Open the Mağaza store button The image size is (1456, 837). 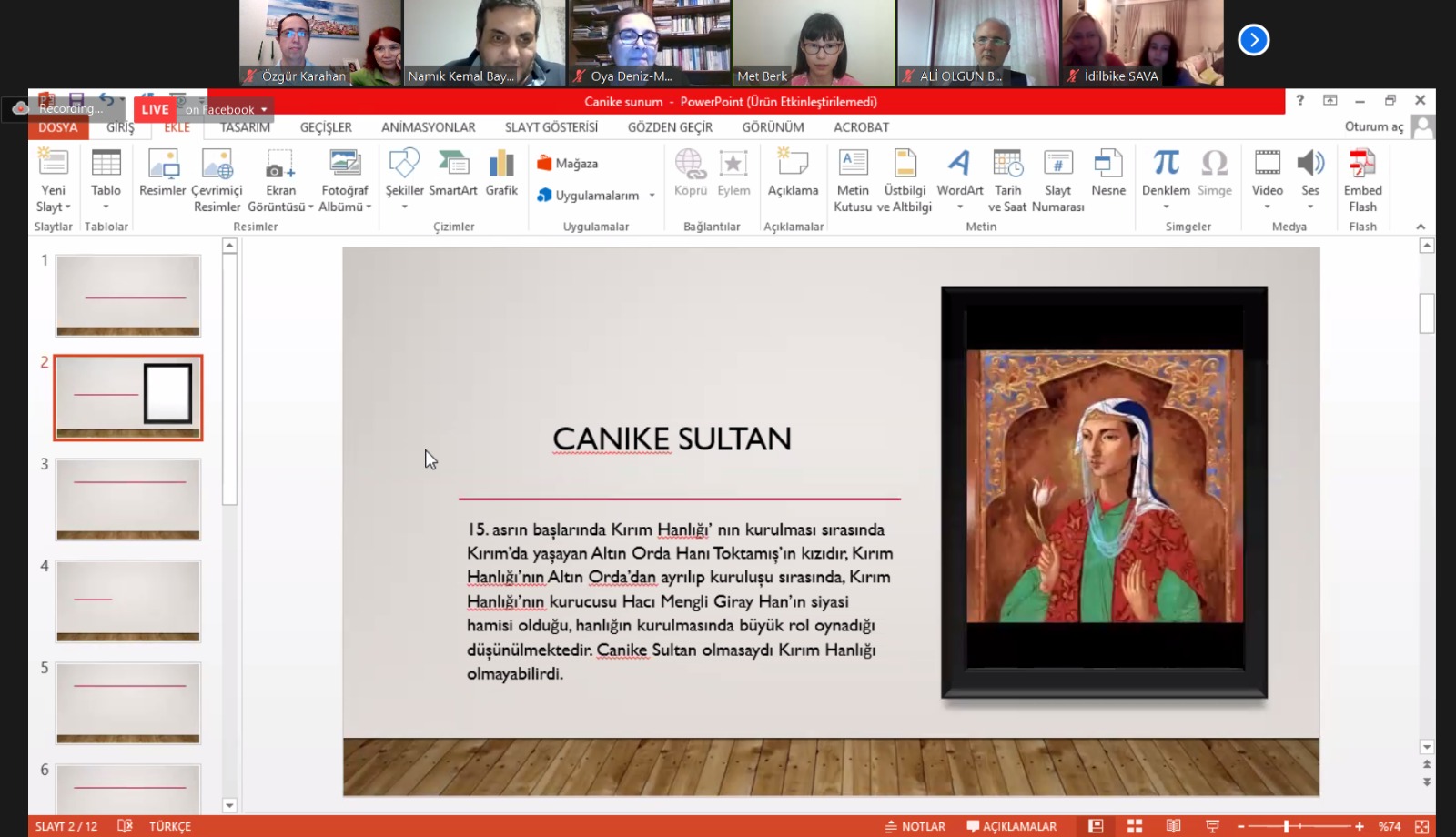coord(568,164)
